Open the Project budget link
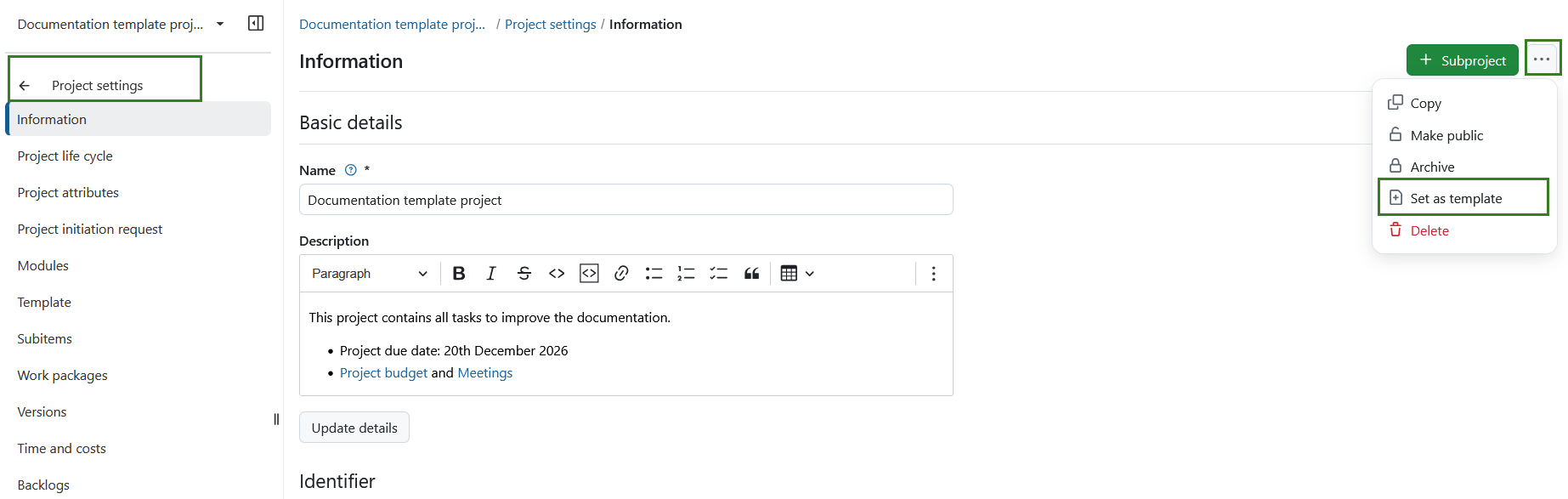The image size is (1568, 499). click(383, 372)
